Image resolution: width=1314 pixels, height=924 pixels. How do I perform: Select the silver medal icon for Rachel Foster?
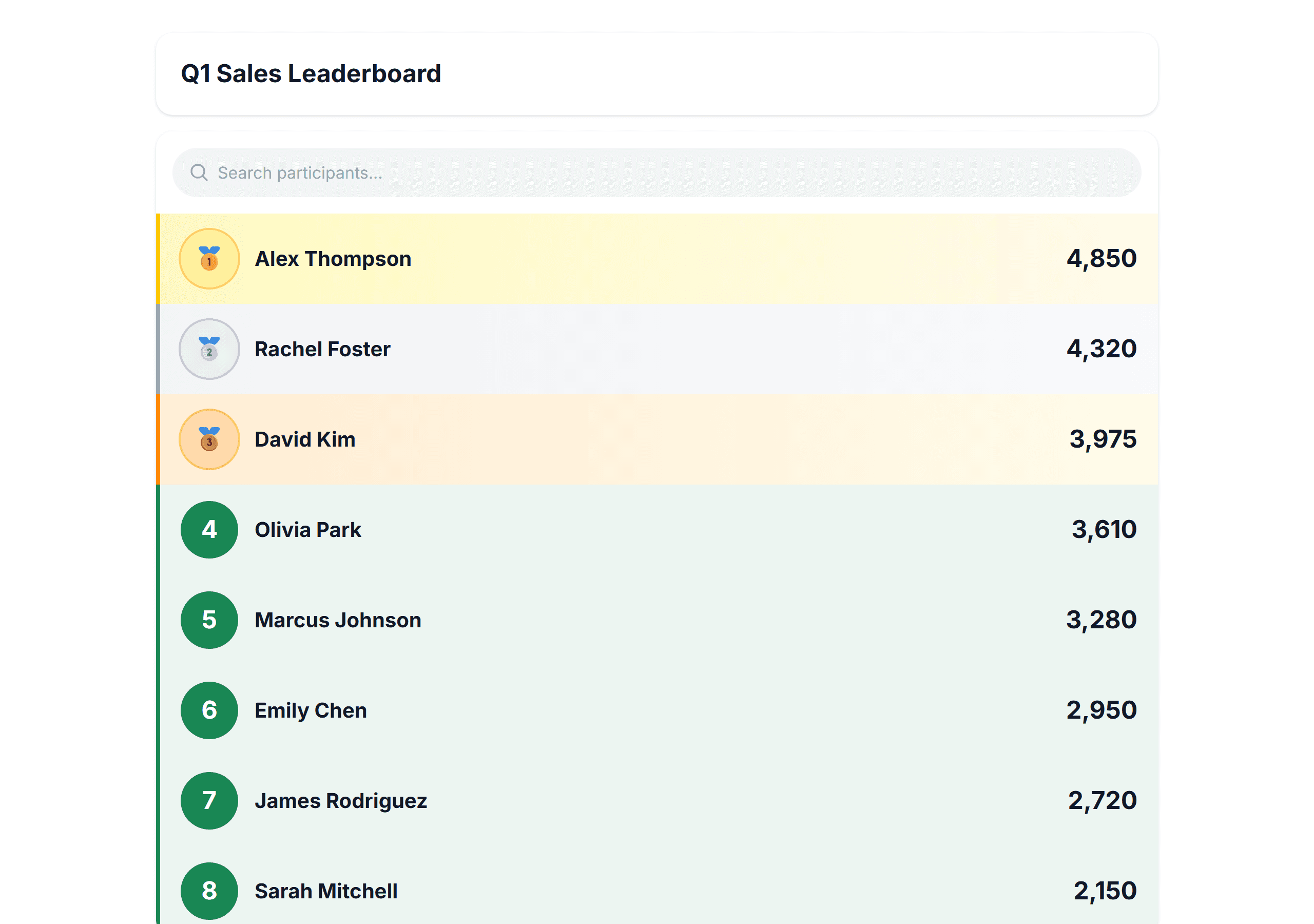coord(209,349)
